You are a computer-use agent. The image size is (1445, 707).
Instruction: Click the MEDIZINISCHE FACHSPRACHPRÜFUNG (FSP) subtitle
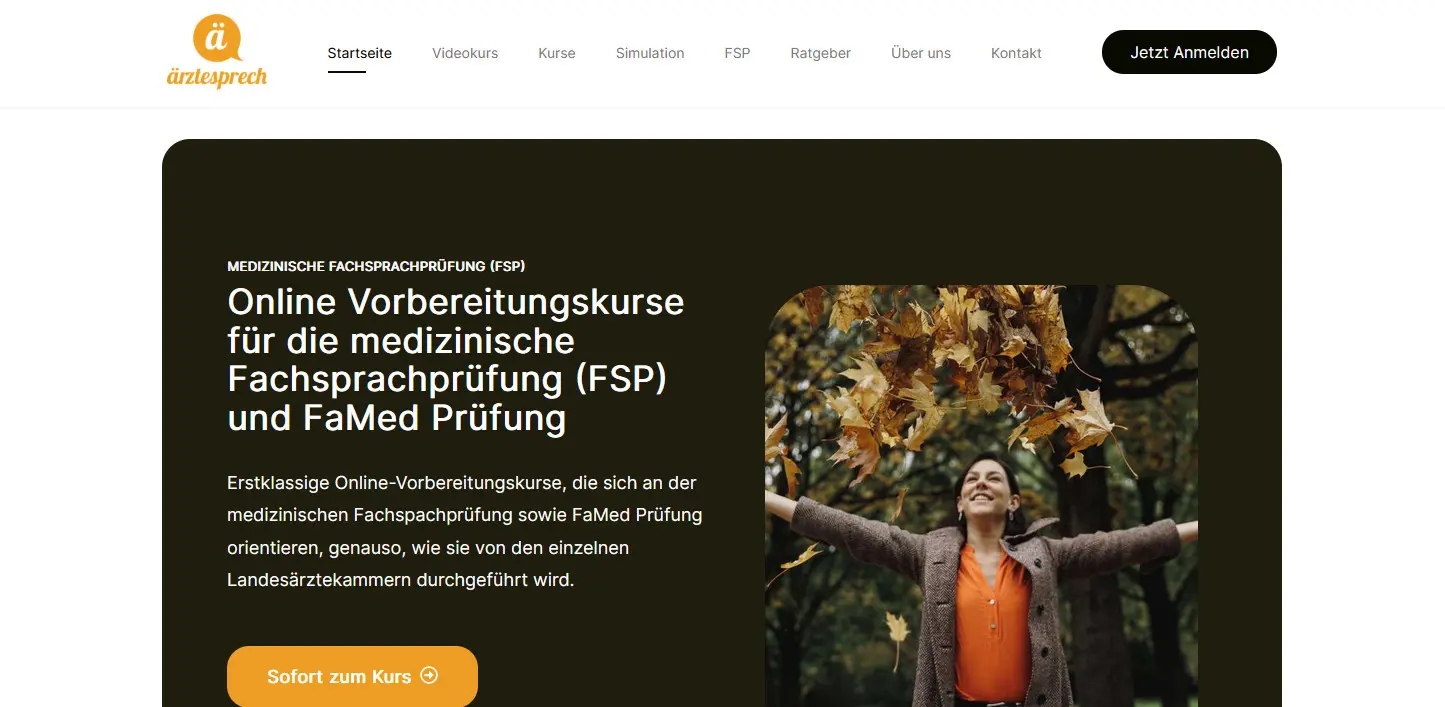376,266
